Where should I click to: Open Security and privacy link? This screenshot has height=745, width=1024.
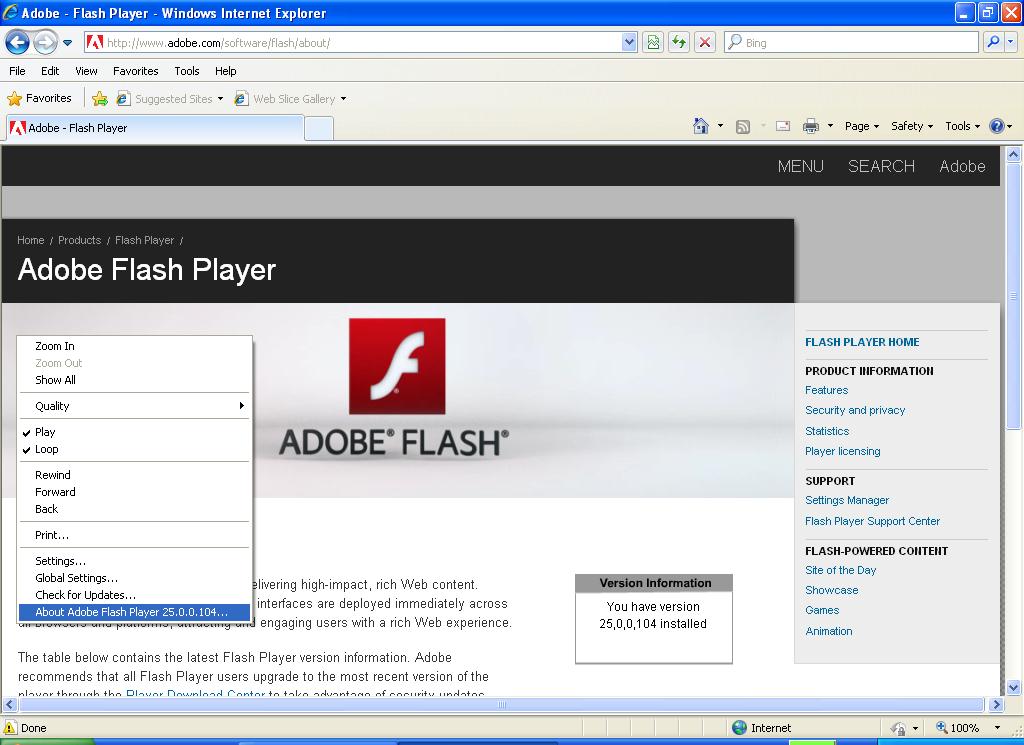(855, 411)
